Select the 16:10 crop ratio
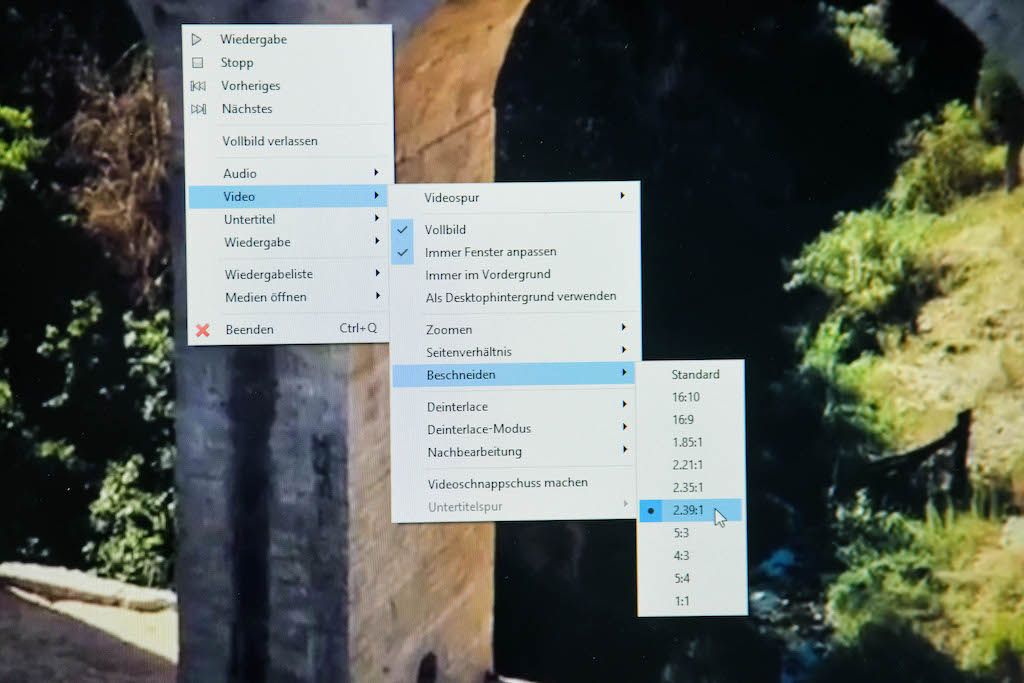This screenshot has width=1024, height=683. (691, 397)
